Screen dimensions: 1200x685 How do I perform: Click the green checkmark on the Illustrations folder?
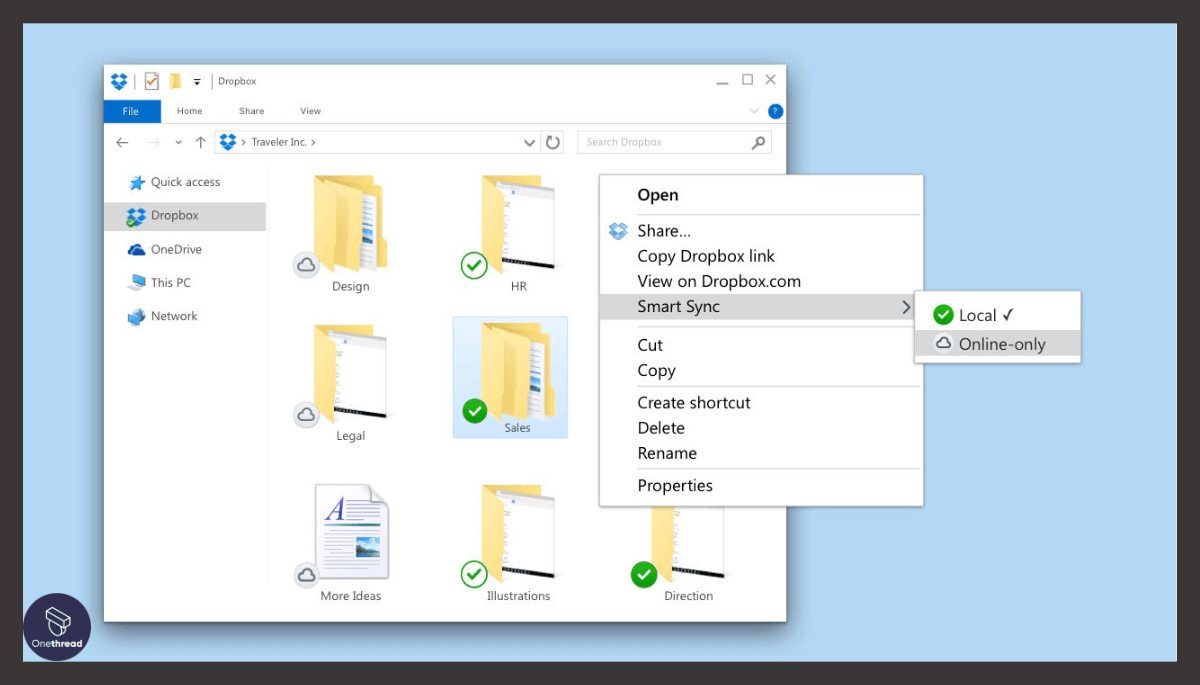click(474, 574)
